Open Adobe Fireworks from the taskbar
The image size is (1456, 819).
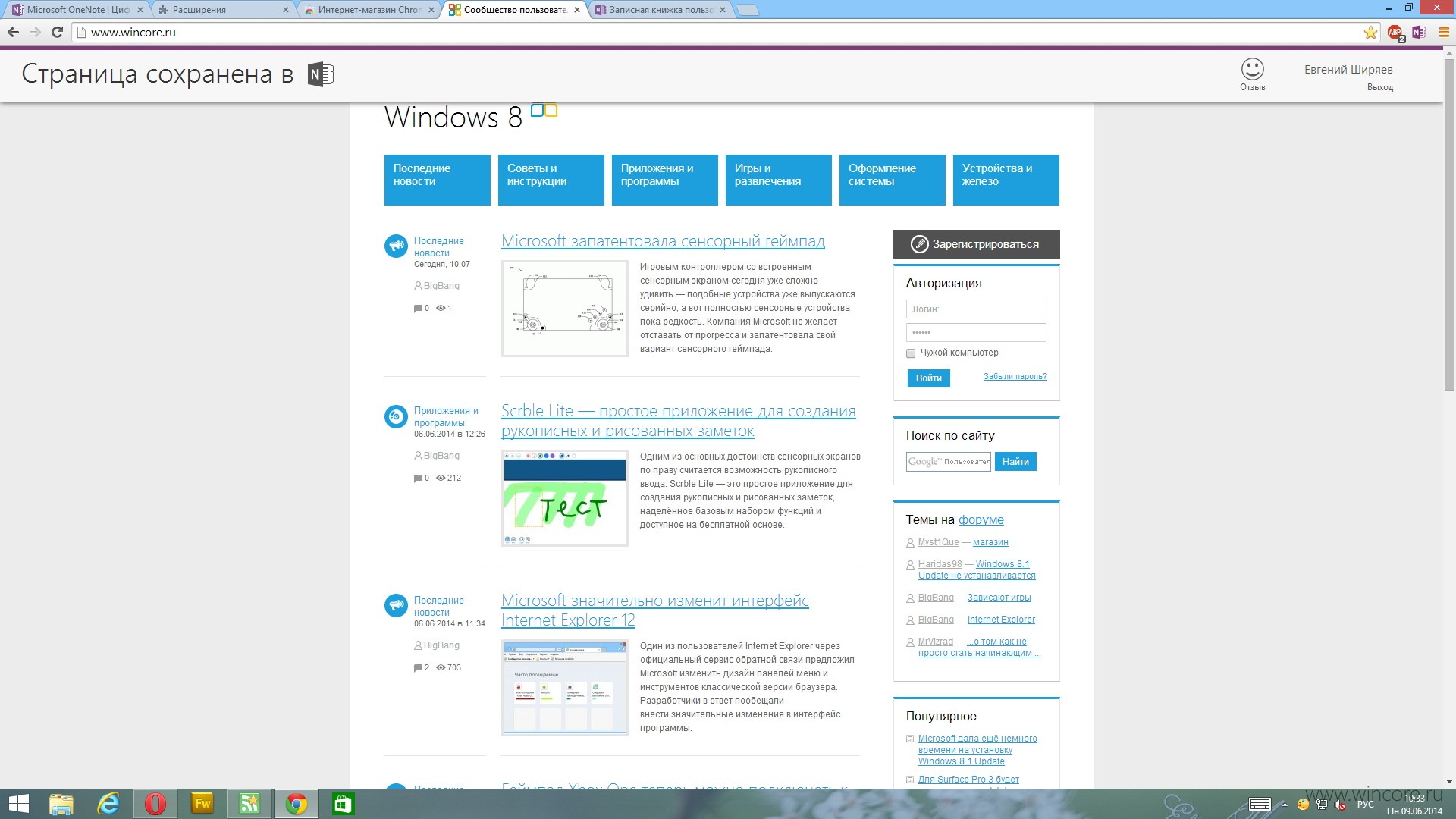point(202,804)
